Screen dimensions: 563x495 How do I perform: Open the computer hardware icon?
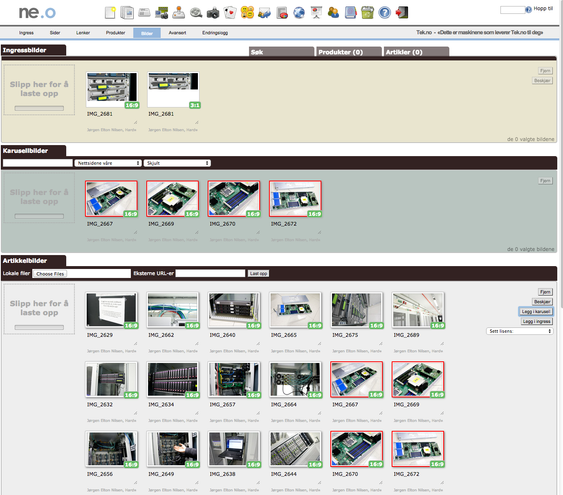[162, 13]
